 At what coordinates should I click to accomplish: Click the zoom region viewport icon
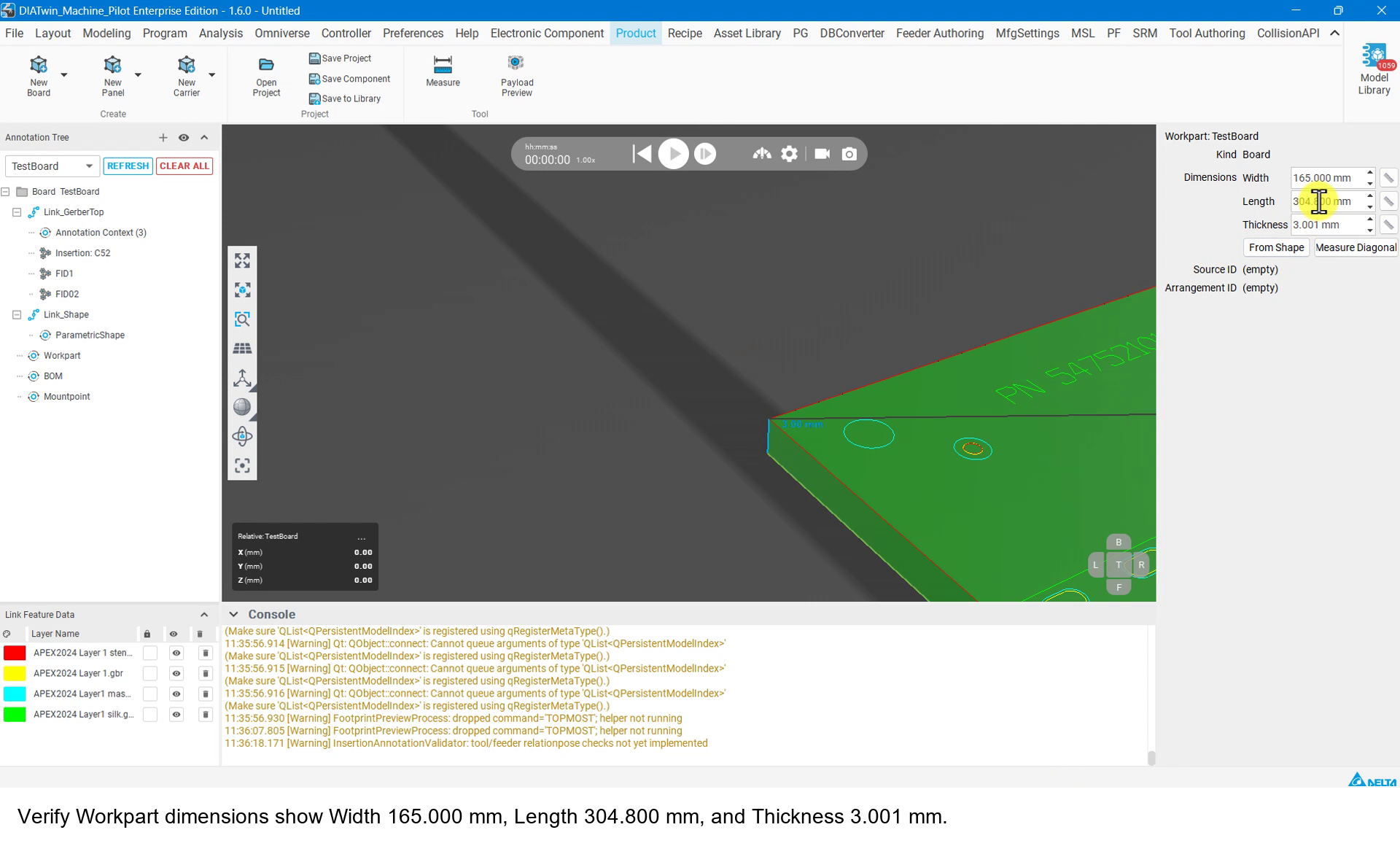pos(242,319)
